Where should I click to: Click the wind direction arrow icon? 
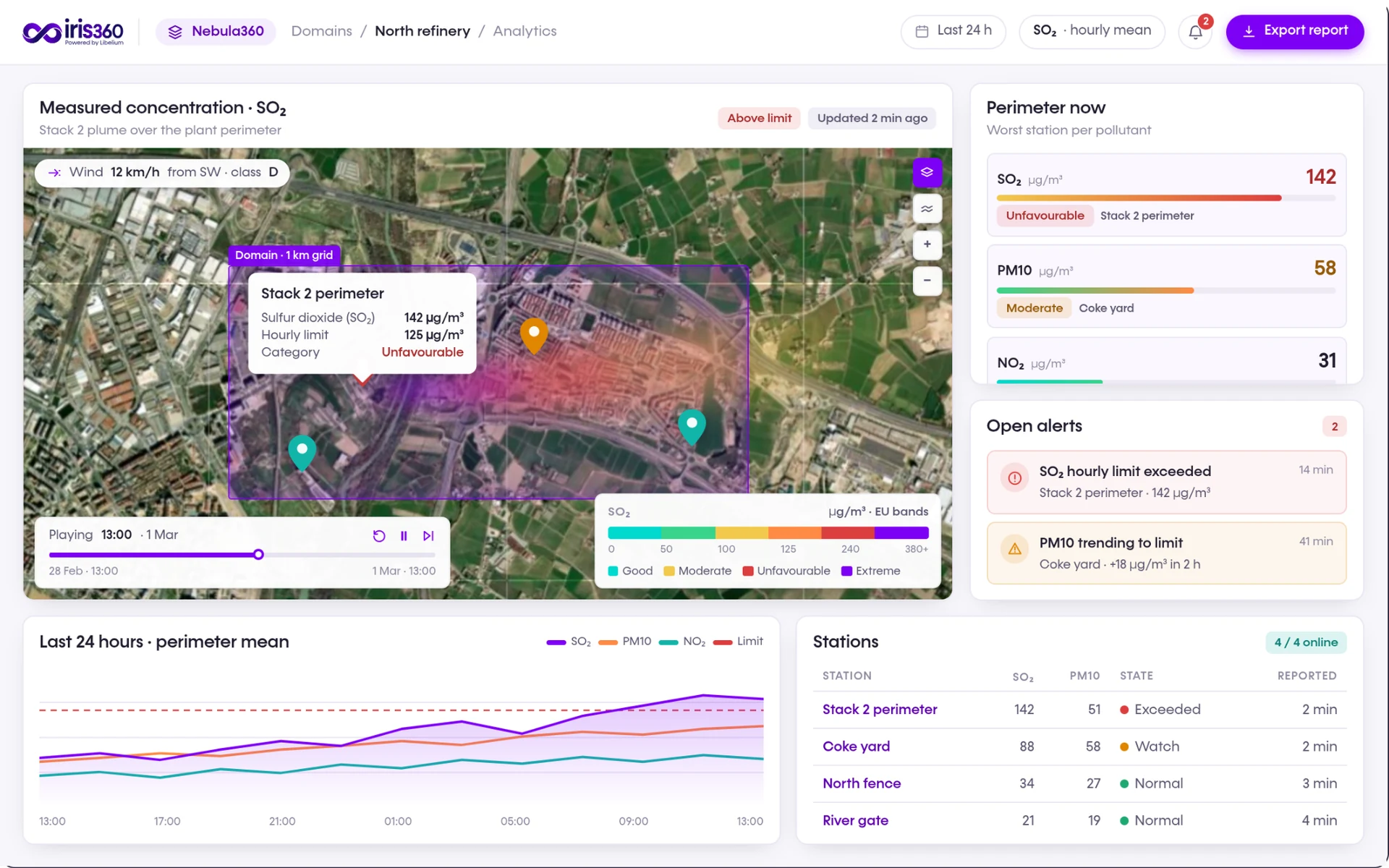pos(54,173)
